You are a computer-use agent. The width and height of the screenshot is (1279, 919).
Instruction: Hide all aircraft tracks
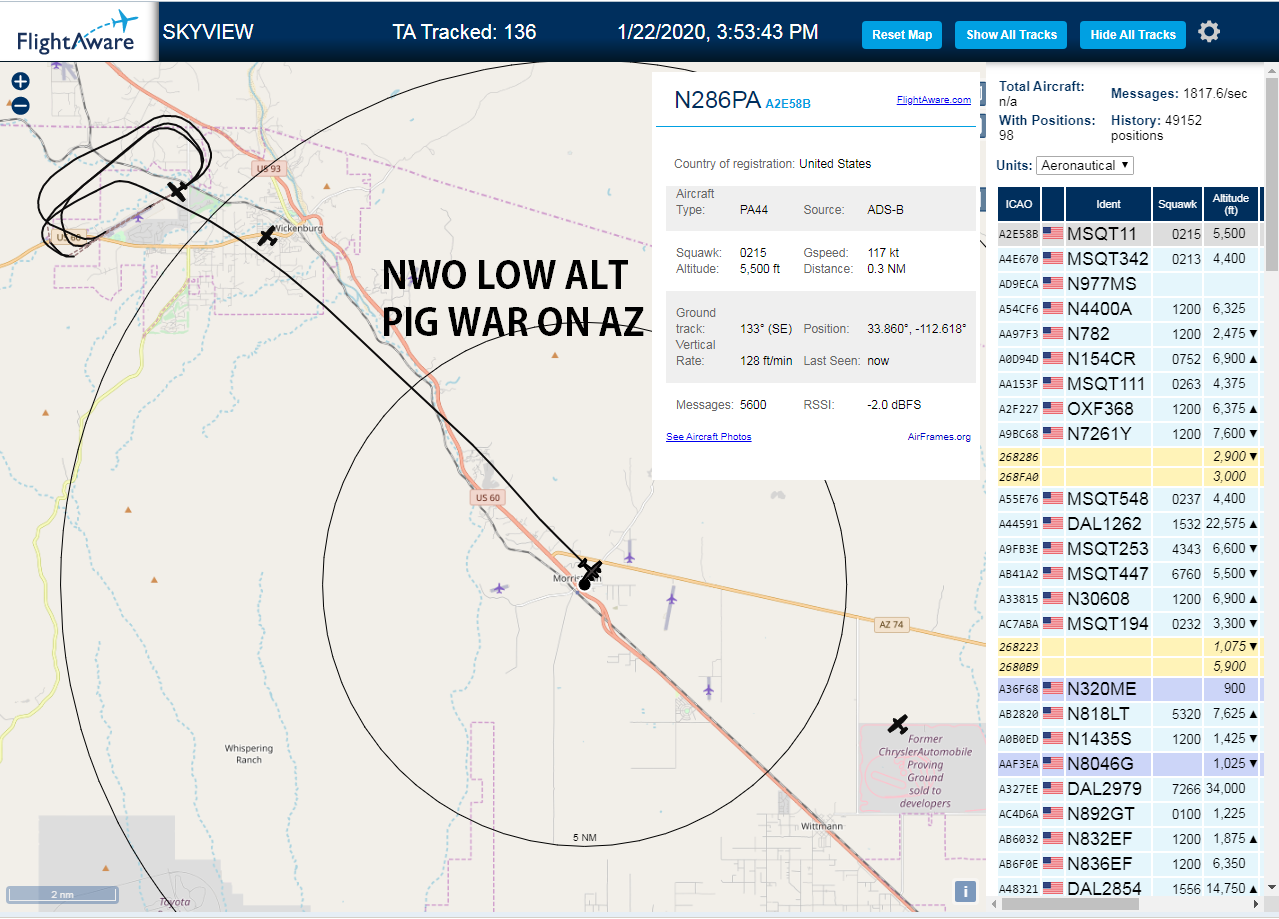tap(1133, 34)
